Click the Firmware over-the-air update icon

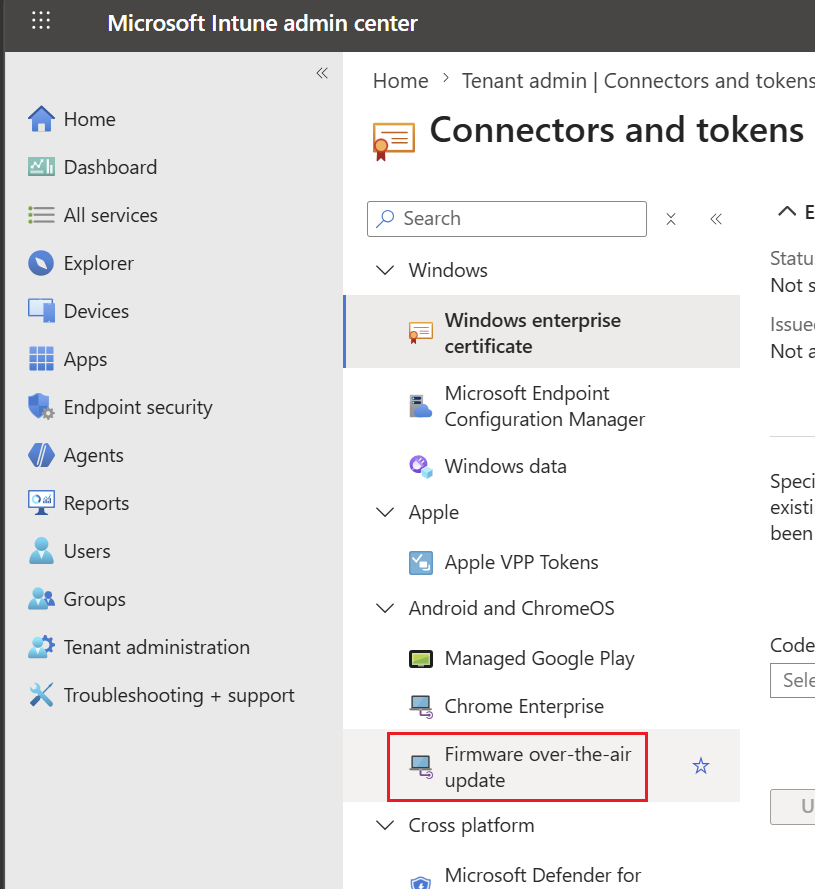(421, 767)
